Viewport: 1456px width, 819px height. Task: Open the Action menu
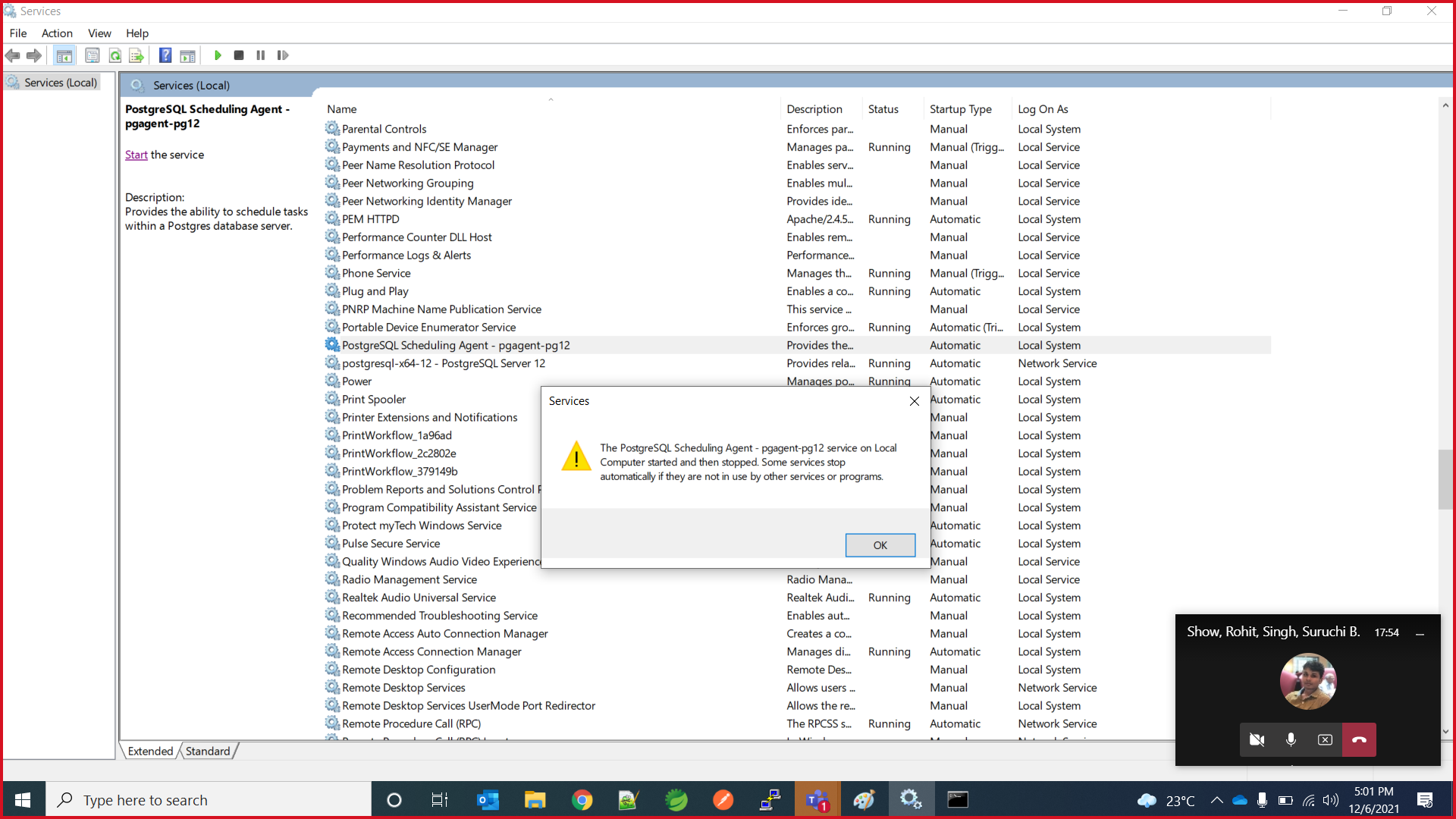[57, 33]
